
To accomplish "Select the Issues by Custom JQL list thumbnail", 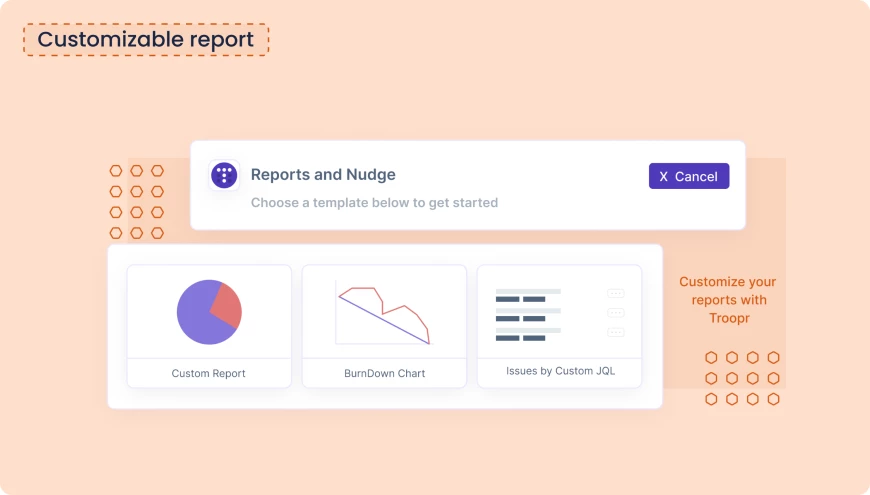I will [x=560, y=313].
